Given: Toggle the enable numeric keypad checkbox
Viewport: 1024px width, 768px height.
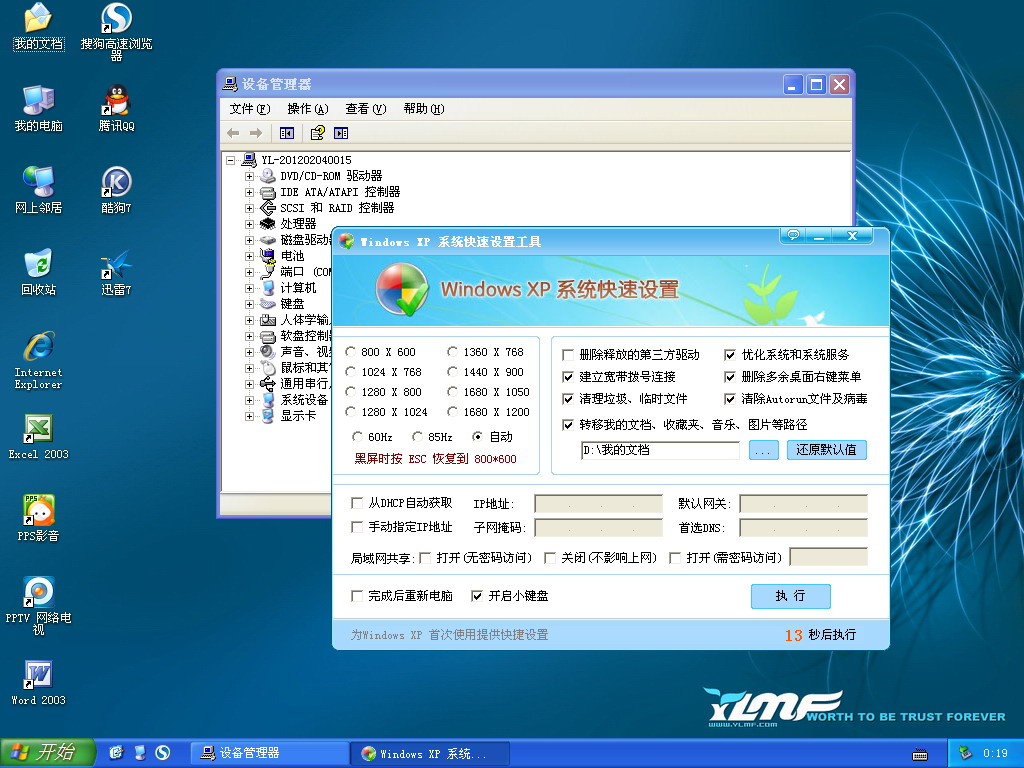Looking at the screenshot, I should 477,596.
